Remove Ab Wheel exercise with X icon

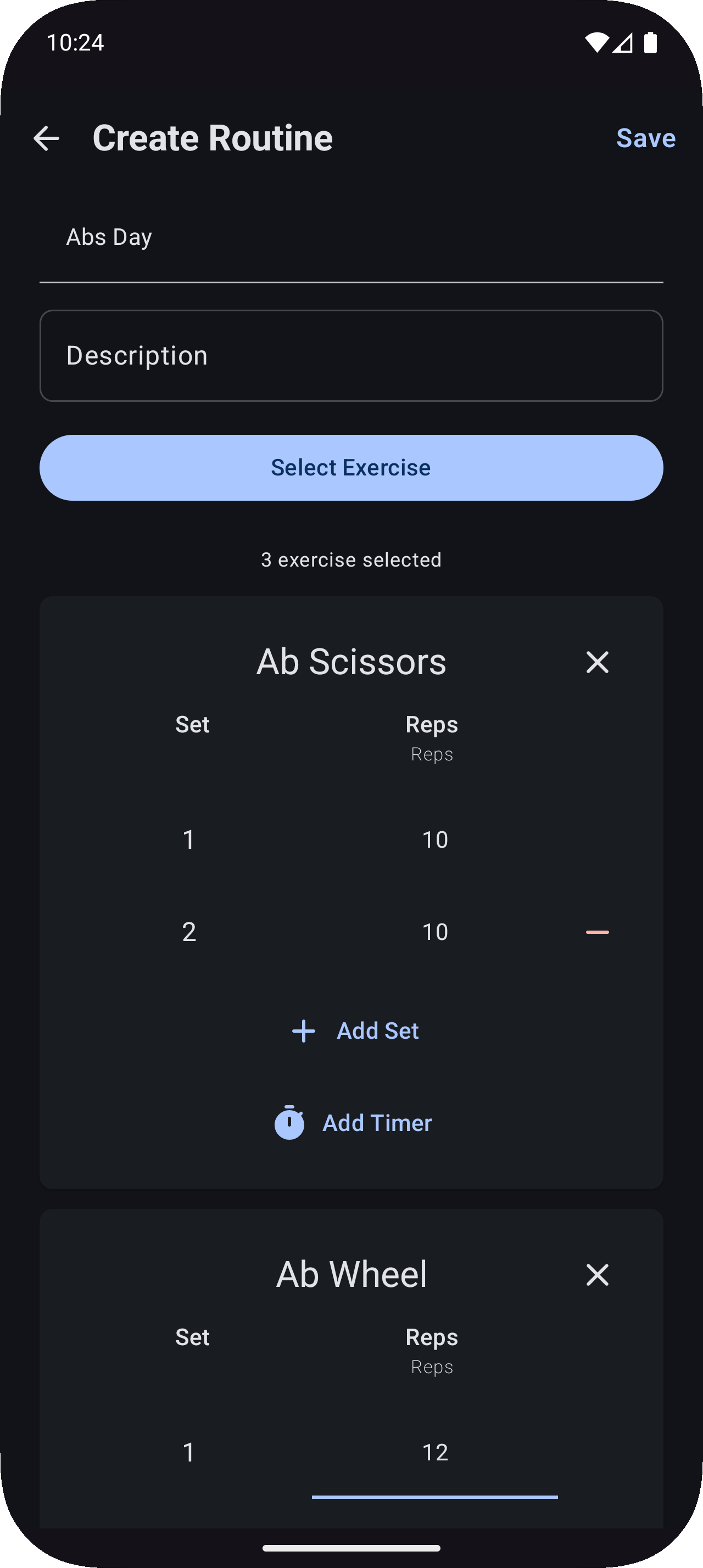click(597, 1274)
